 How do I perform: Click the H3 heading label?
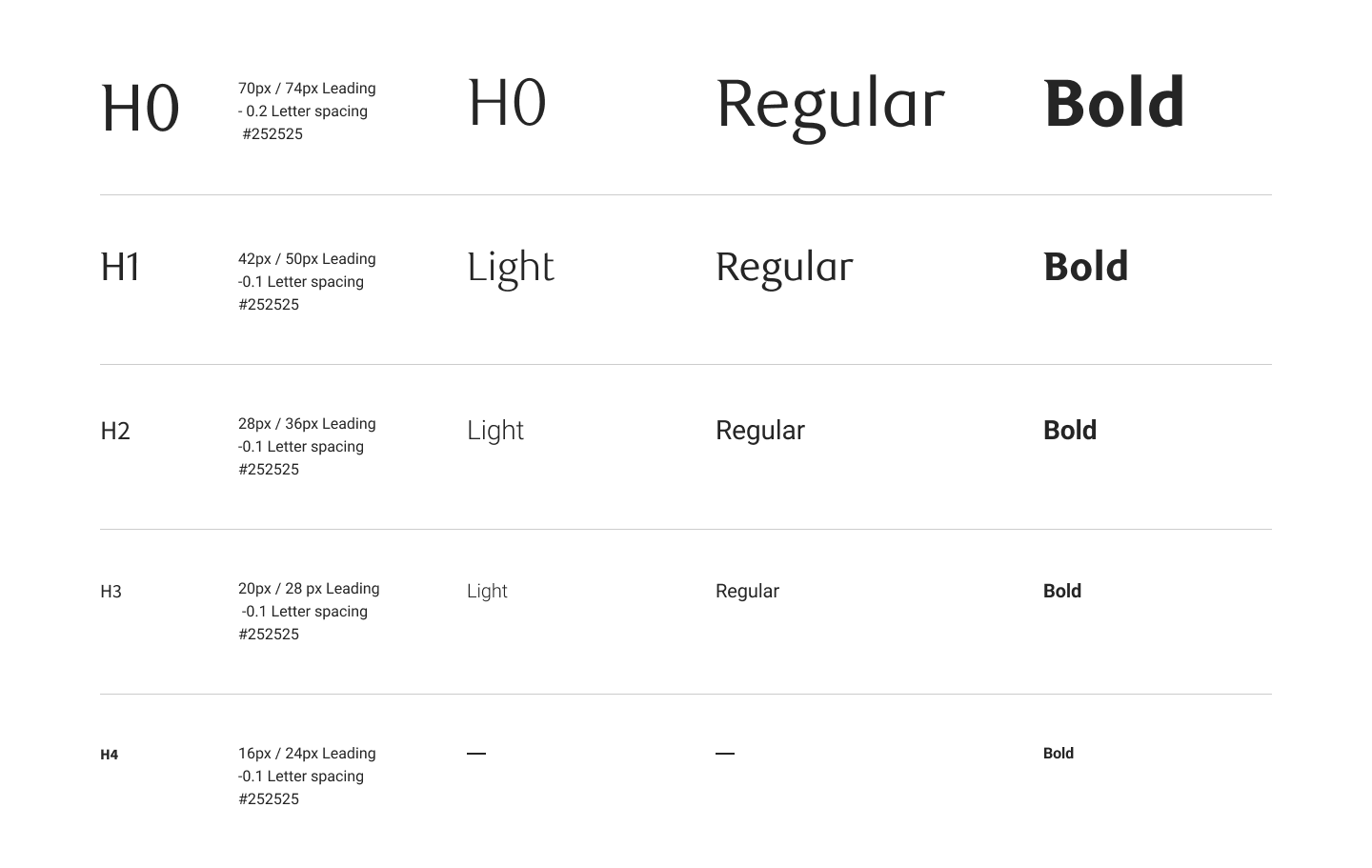[111, 592]
